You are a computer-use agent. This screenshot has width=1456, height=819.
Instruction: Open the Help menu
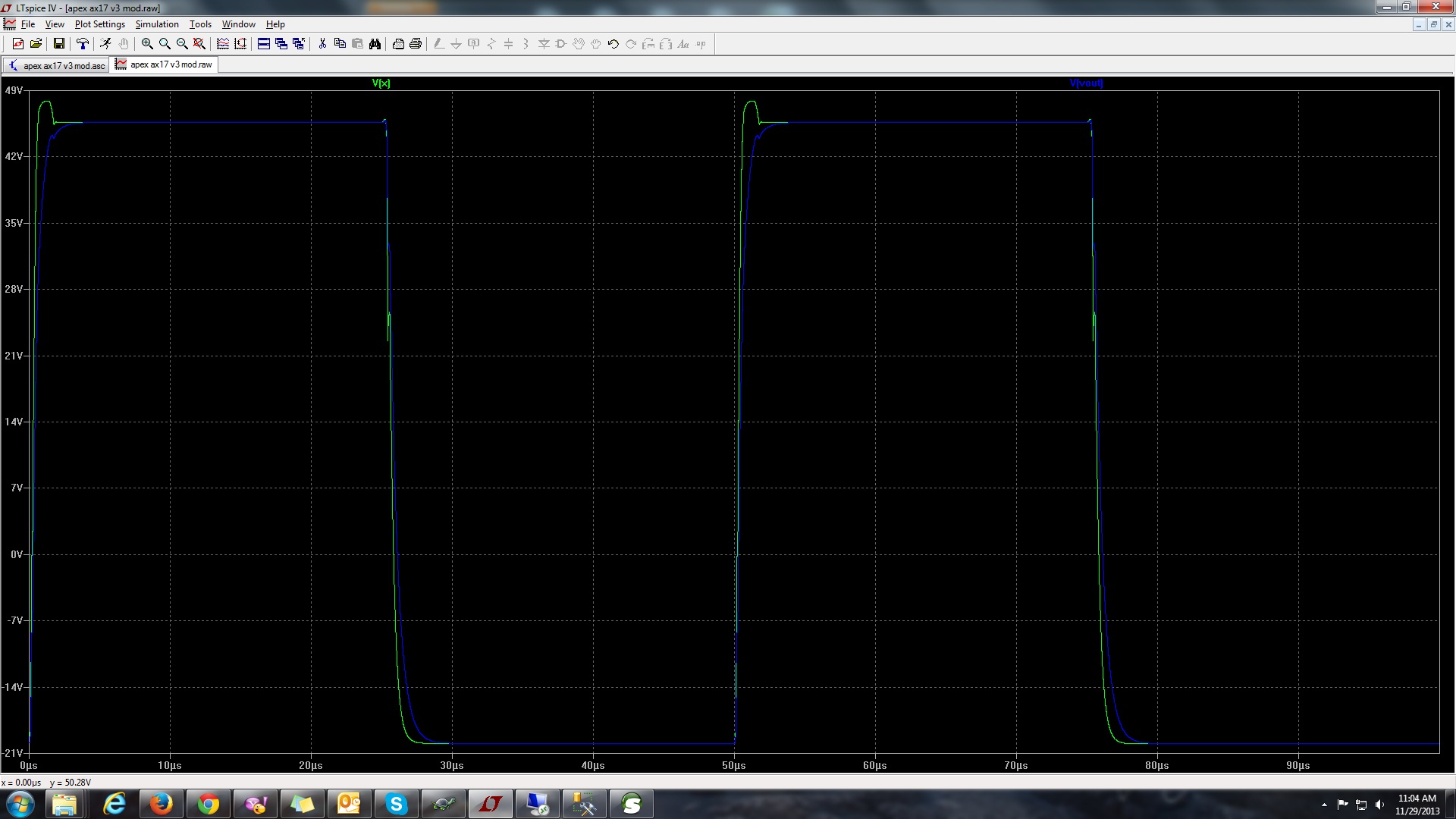275,24
